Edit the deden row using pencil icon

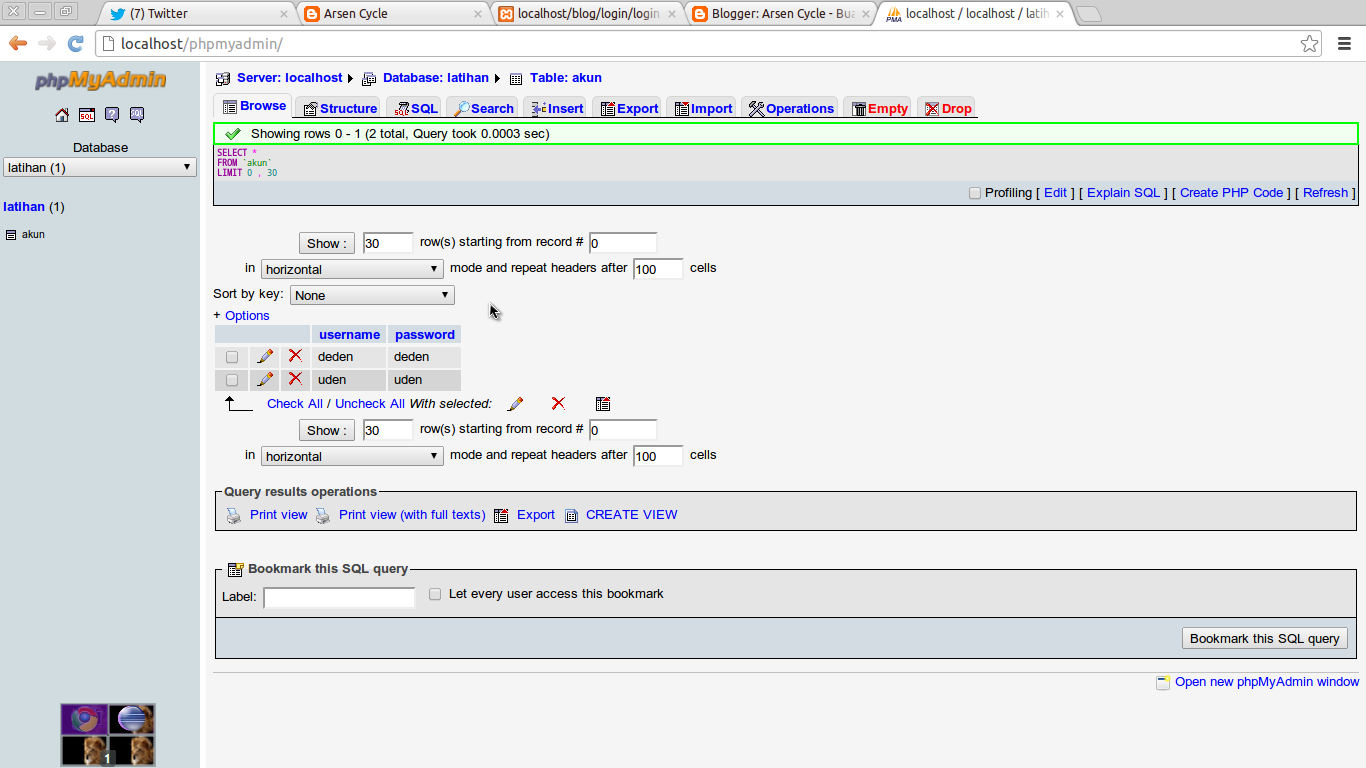(x=265, y=356)
